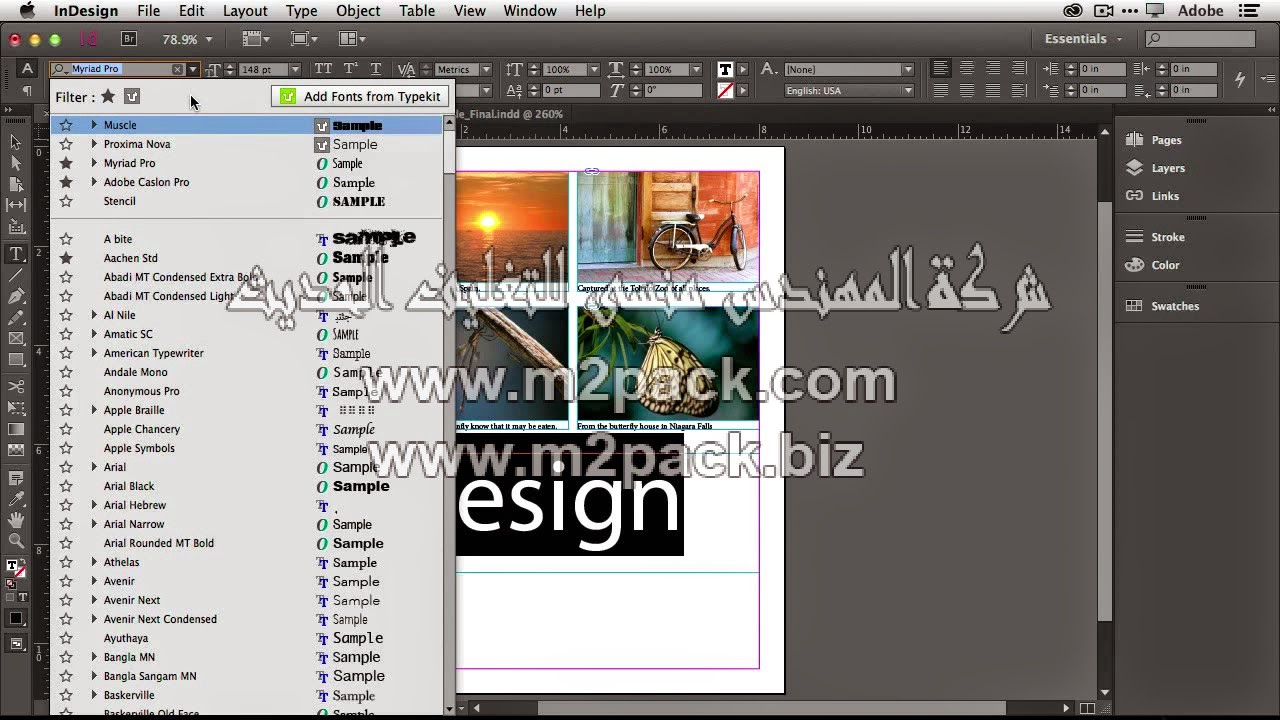Expand the Proxima Nova font family
This screenshot has width=1280, height=720.
tap(94, 144)
